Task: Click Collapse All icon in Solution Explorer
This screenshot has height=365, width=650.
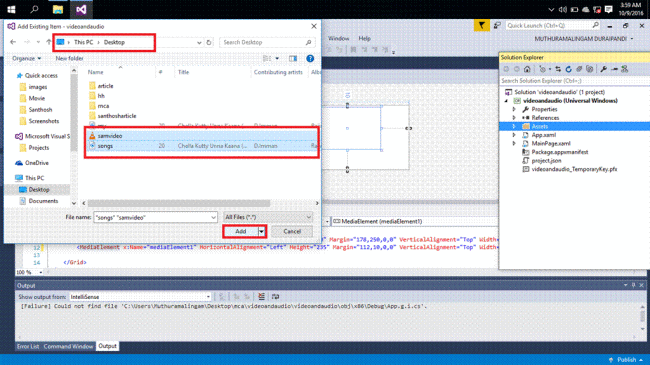Action: click(x=579, y=69)
